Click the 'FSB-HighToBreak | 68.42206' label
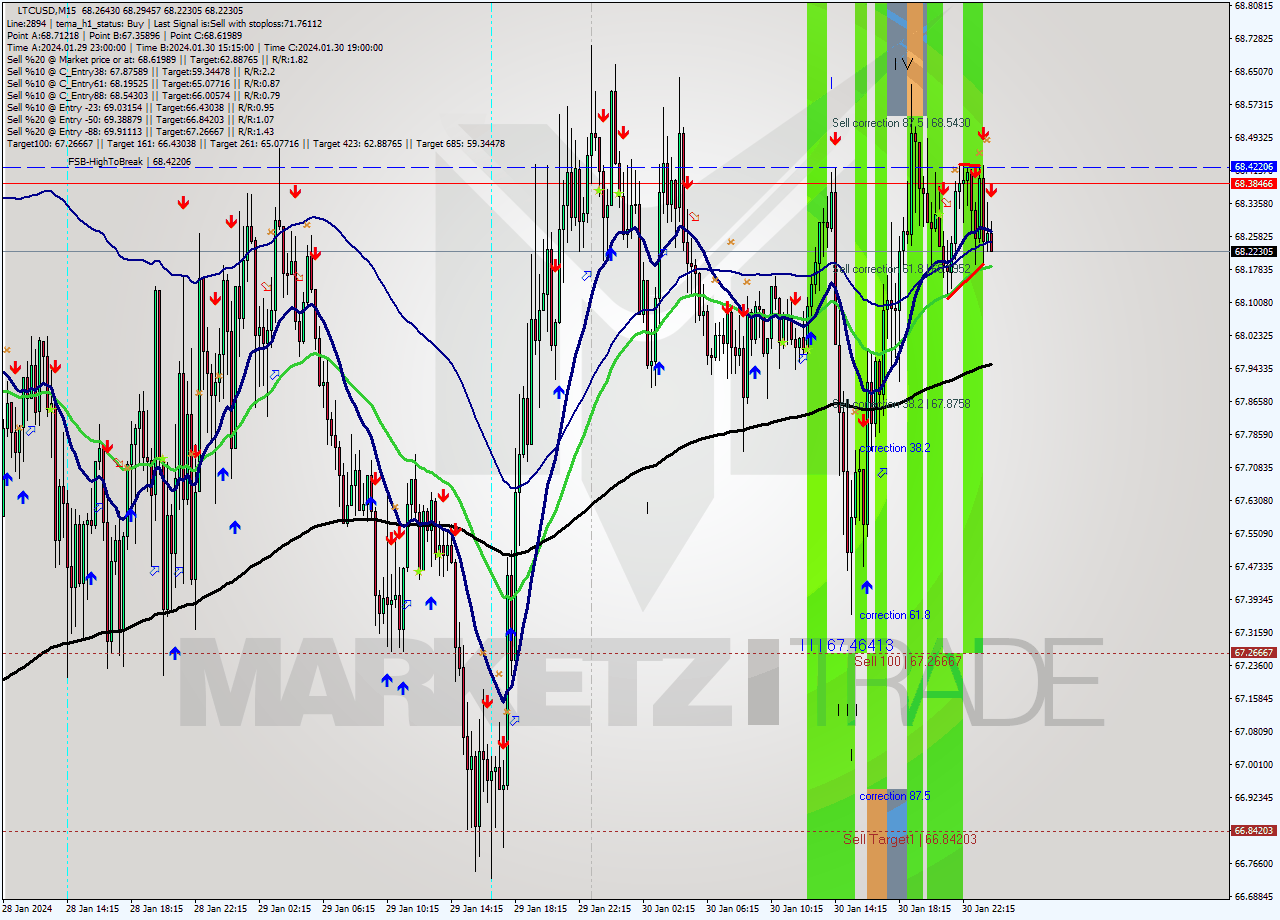This screenshot has width=1280, height=920. click(x=129, y=161)
